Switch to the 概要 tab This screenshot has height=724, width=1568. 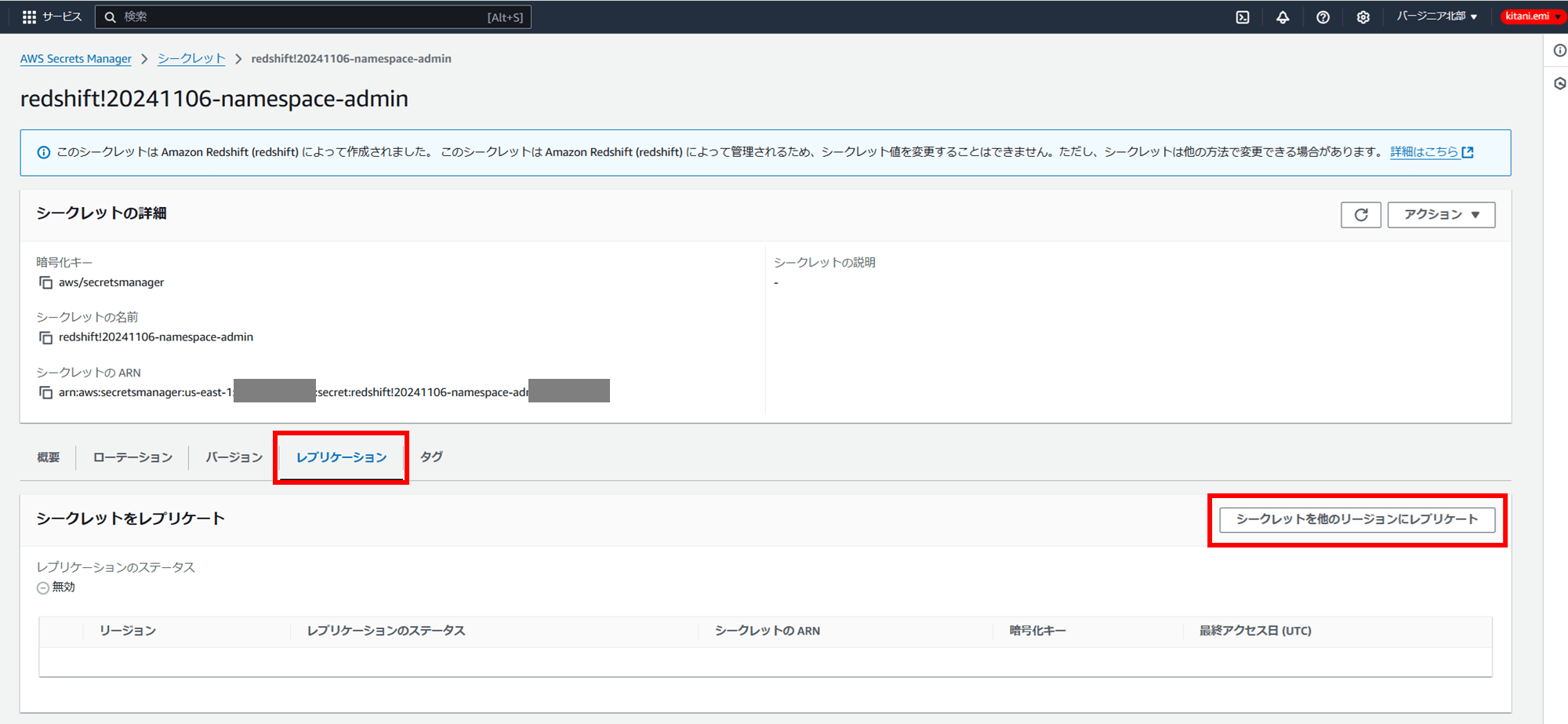click(48, 457)
